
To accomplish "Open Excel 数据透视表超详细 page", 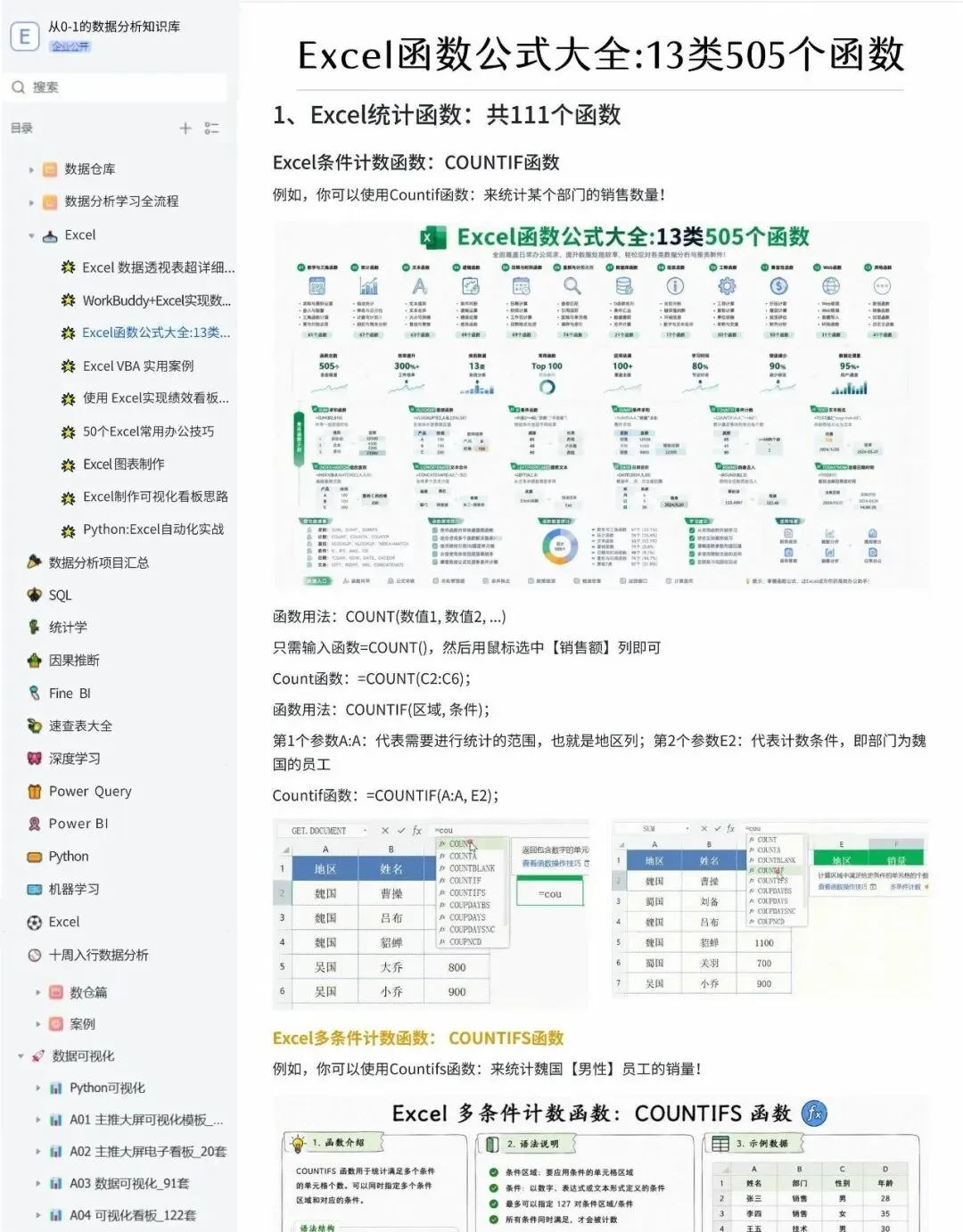I will coord(158,267).
